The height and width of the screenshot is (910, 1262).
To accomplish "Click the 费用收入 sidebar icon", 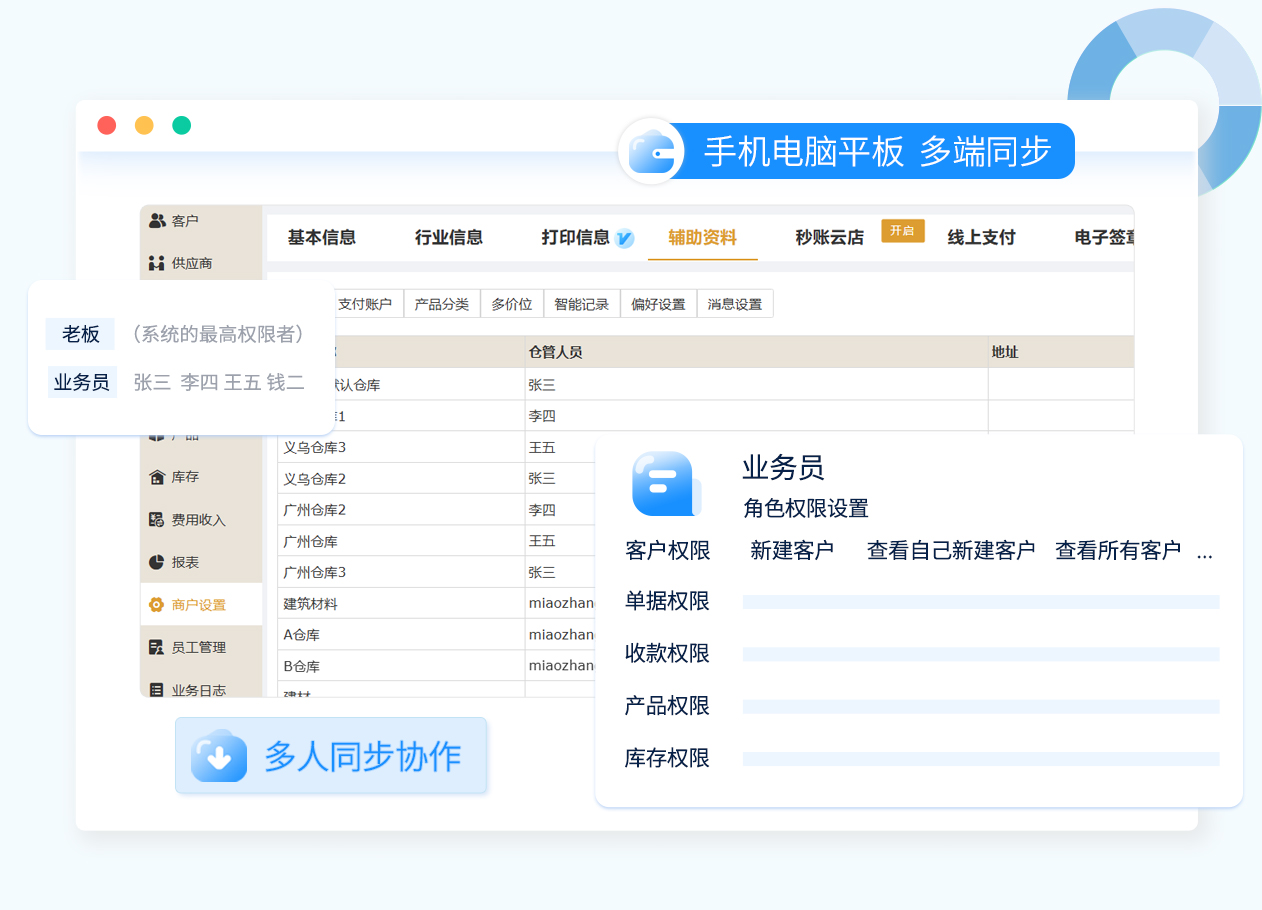I will (x=157, y=520).
